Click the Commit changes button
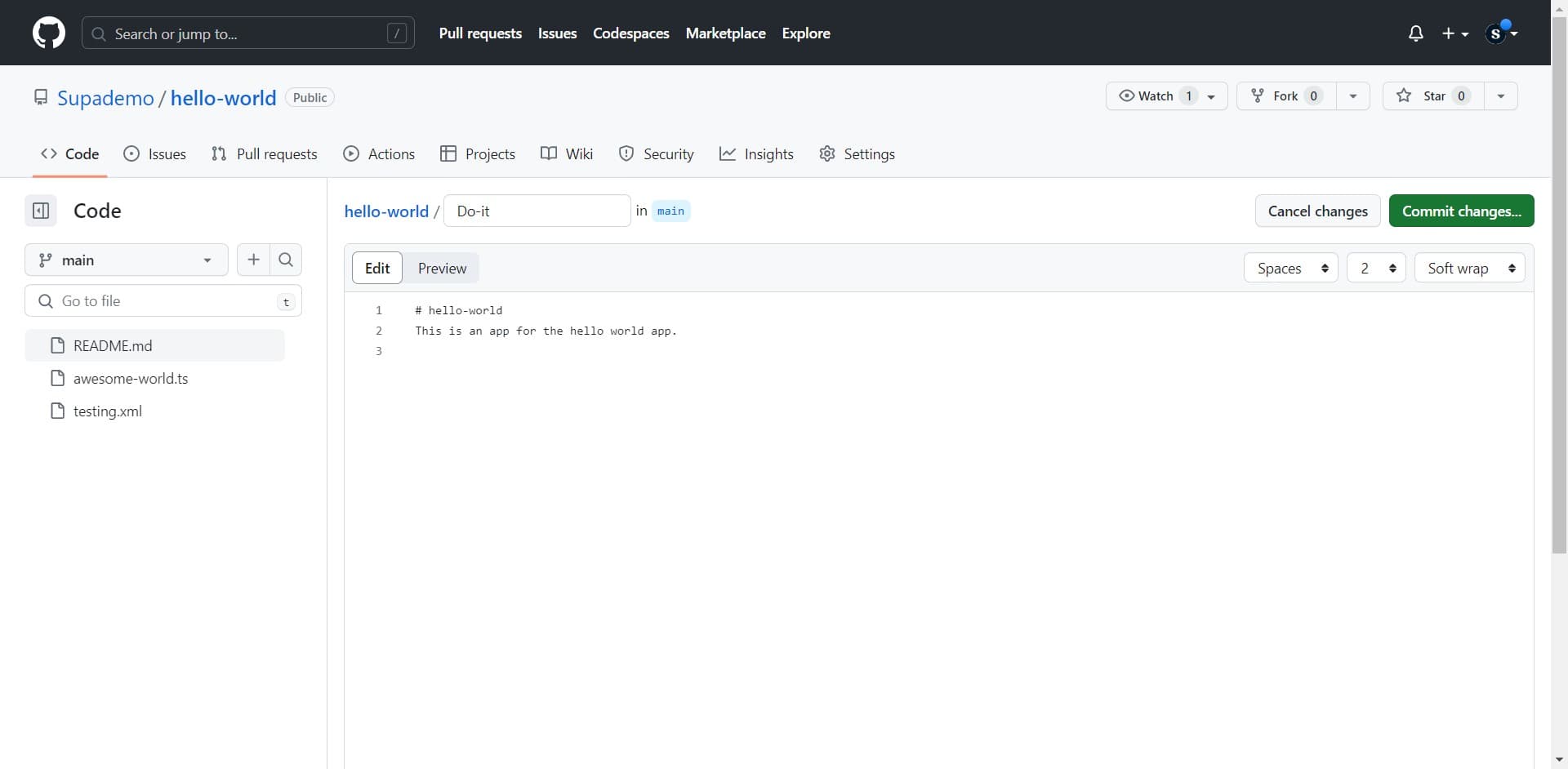 coord(1461,211)
